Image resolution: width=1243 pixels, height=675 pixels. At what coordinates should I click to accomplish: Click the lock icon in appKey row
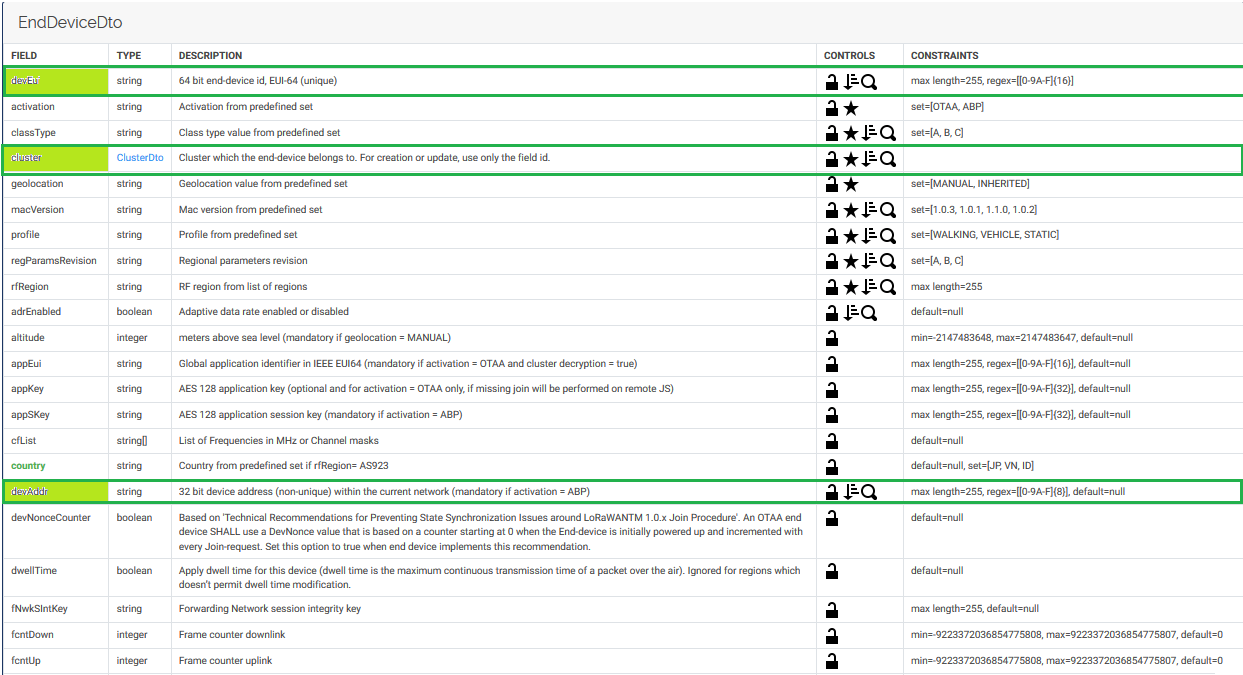(x=831, y=390)
